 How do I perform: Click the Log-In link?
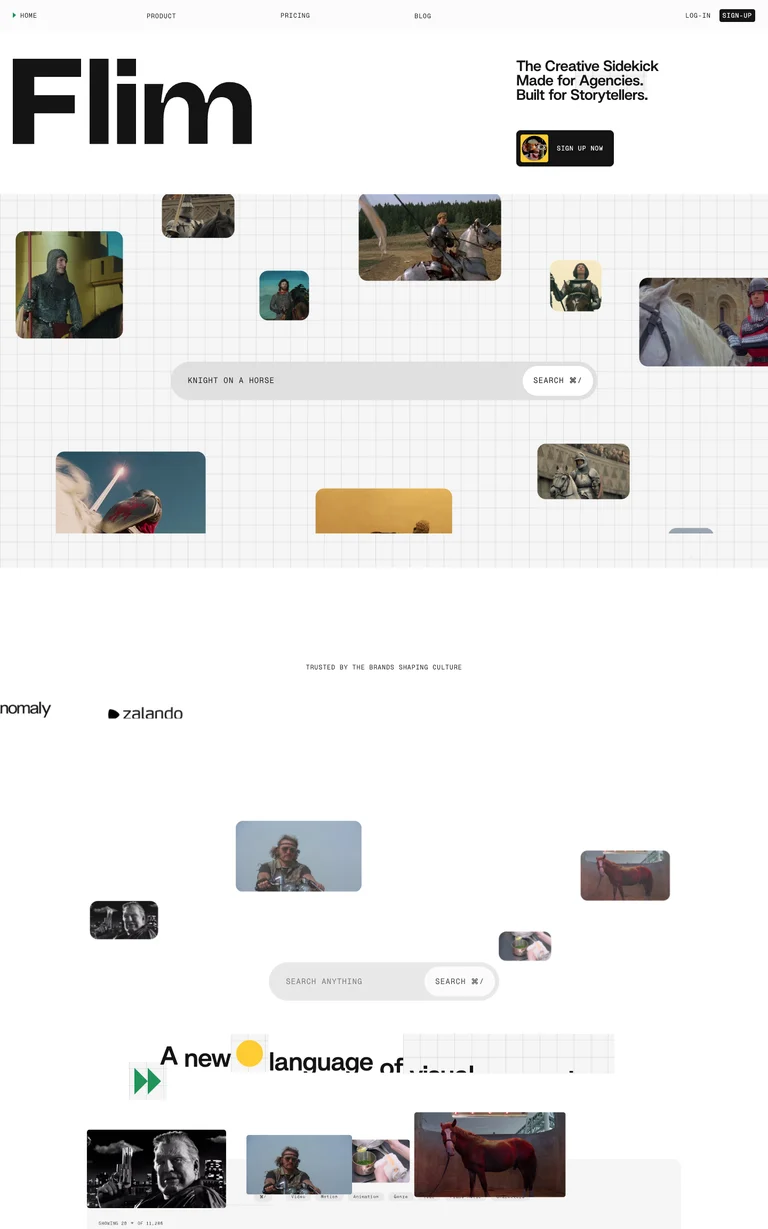(698, 16)
